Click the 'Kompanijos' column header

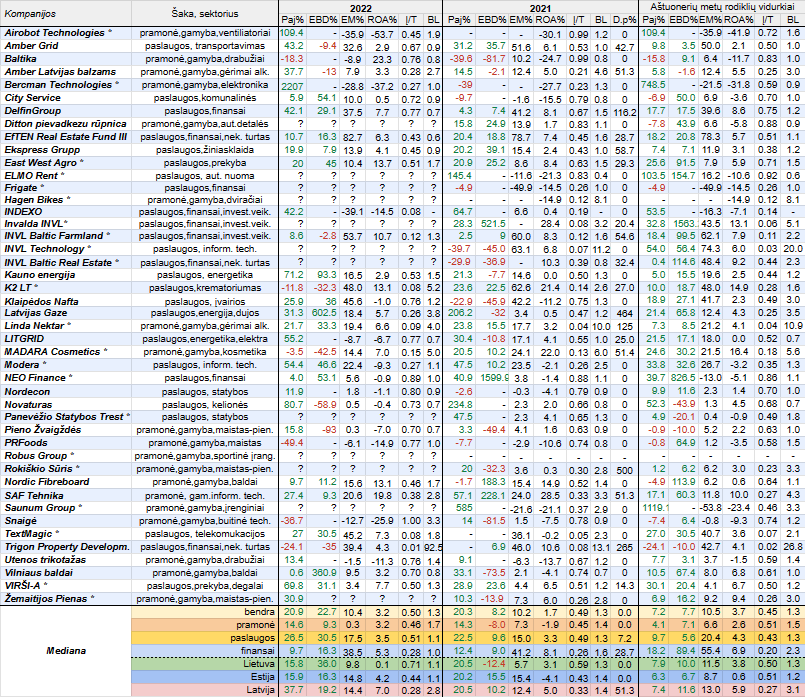point(66,13)
